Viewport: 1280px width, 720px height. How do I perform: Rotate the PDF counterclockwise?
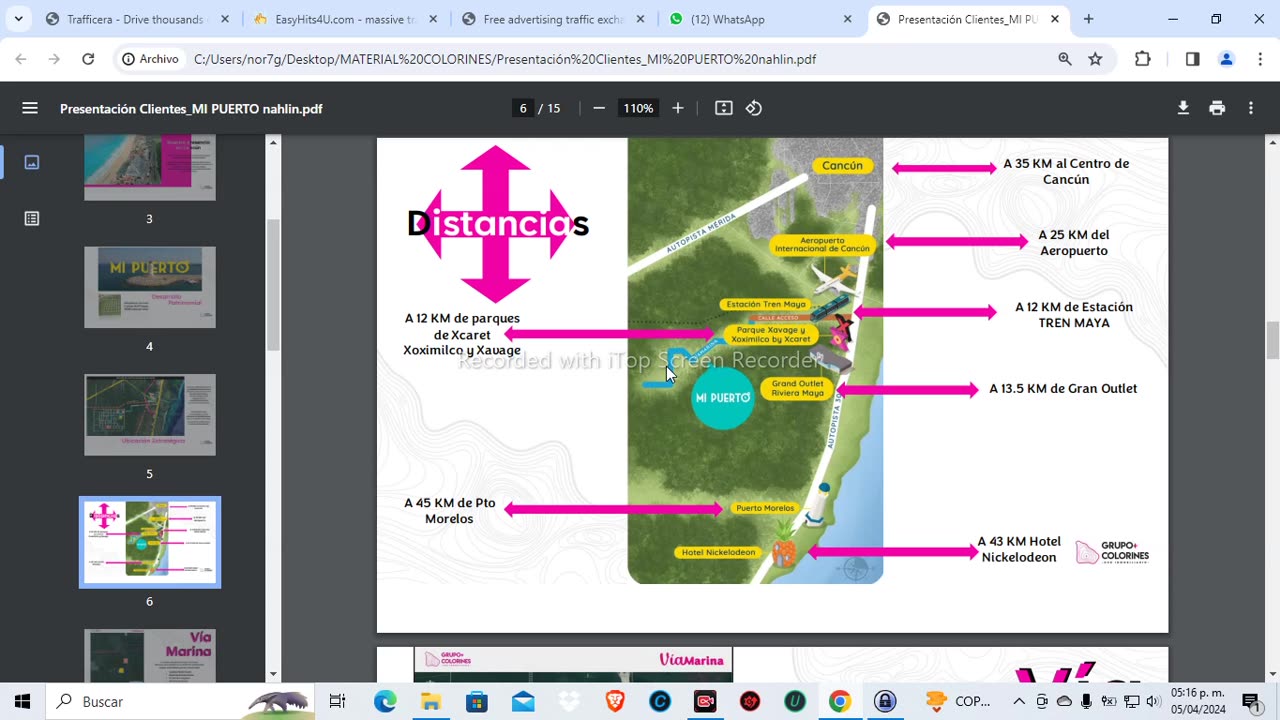click(754, 108)
